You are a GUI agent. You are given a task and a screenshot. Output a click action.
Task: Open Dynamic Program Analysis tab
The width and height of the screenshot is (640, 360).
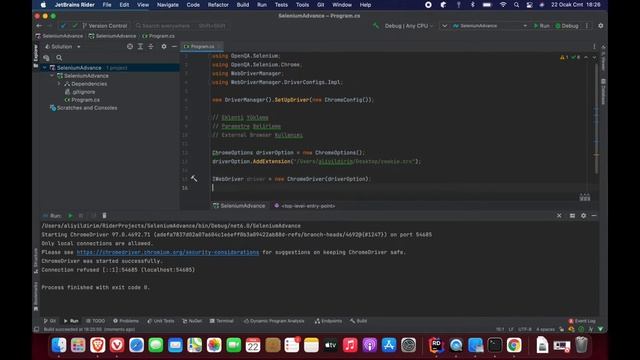(x=274, y=321)
